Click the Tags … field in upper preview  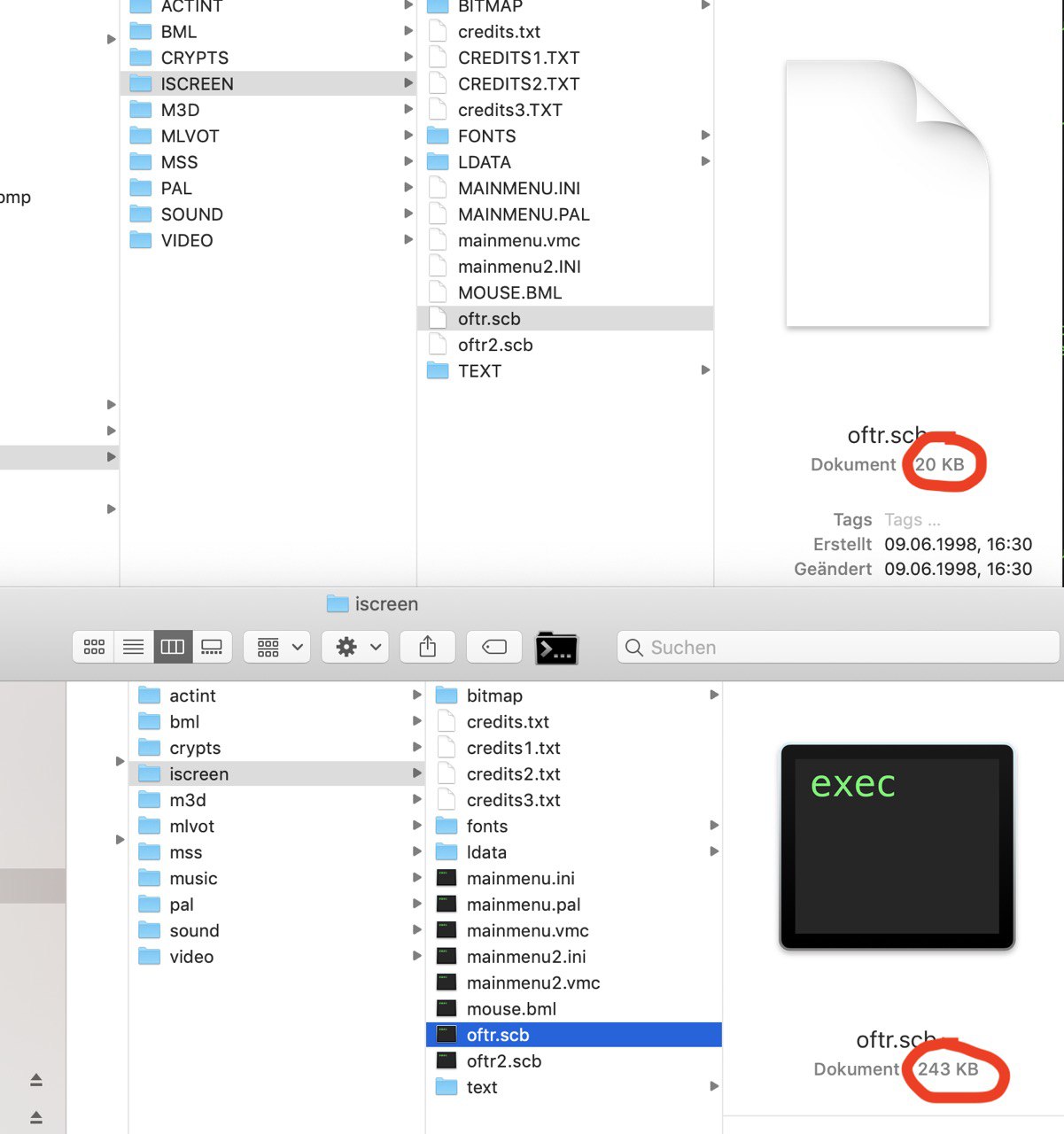point(913,520)
